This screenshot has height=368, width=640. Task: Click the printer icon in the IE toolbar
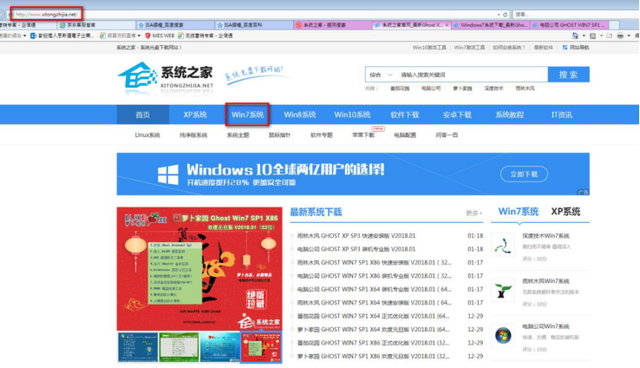click(x=620, y=36)
